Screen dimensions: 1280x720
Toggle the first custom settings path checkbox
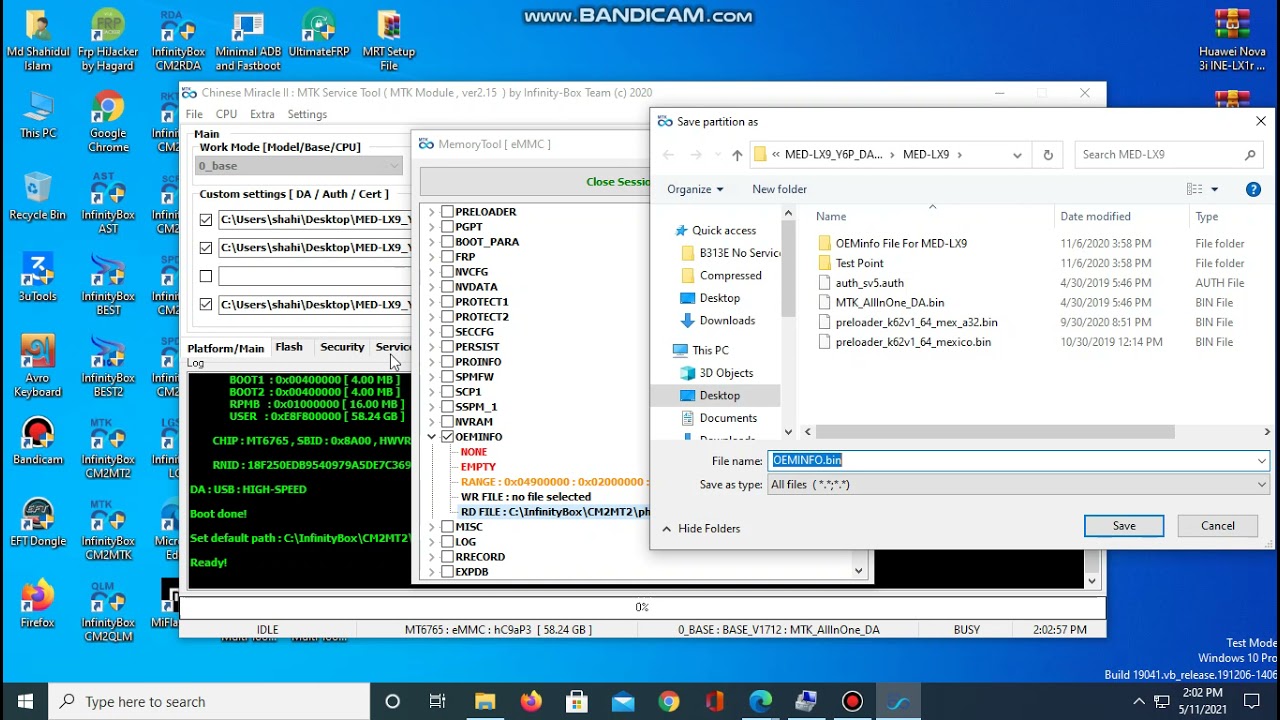206,219
